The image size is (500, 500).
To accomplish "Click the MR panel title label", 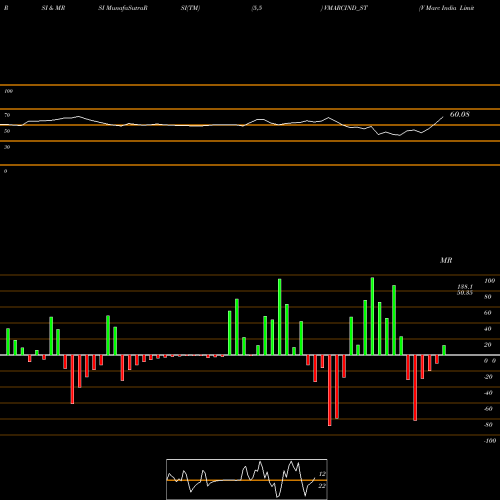I will (446, 260).
